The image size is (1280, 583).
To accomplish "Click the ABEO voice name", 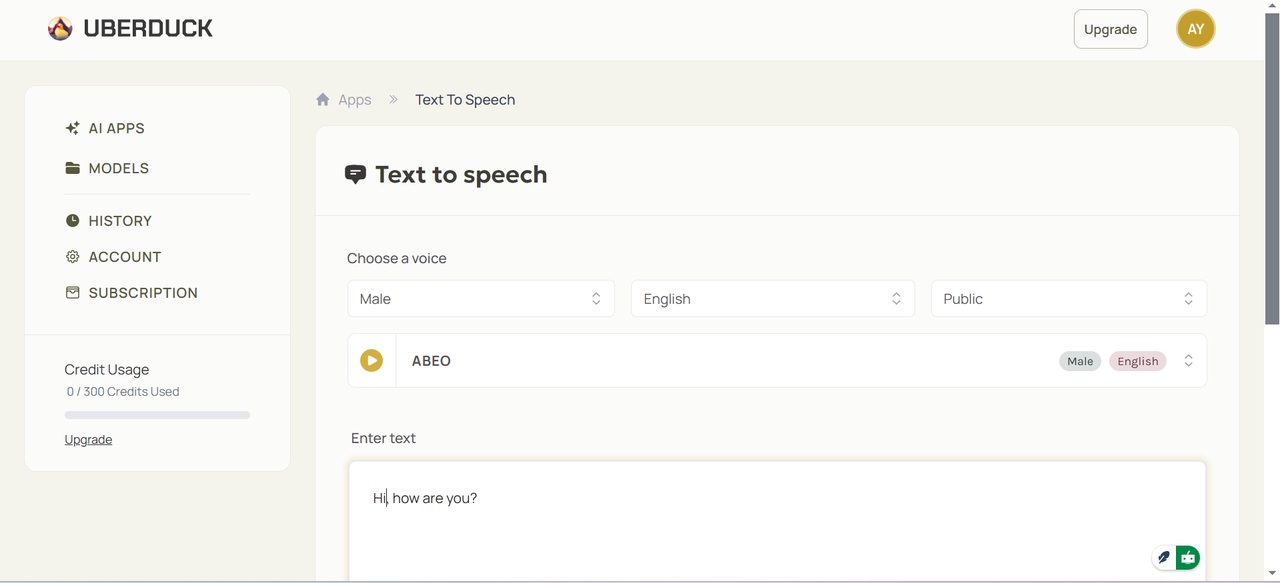I will pos(431,361).
